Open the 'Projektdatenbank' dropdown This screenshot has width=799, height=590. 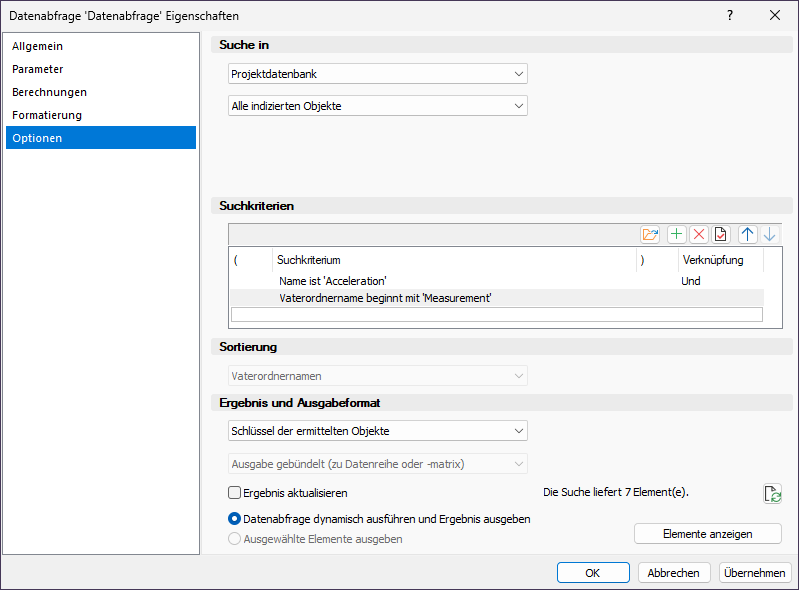point(377,74)
